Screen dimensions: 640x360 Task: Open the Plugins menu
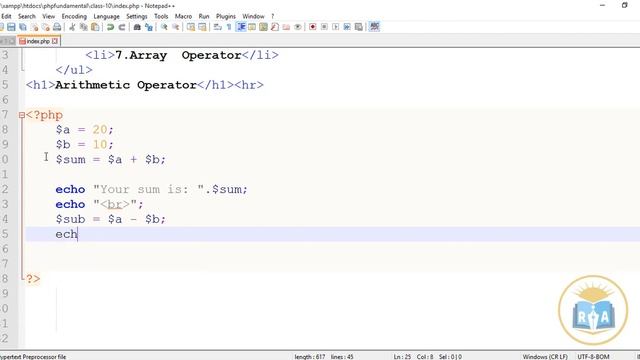tap(226, 16)
